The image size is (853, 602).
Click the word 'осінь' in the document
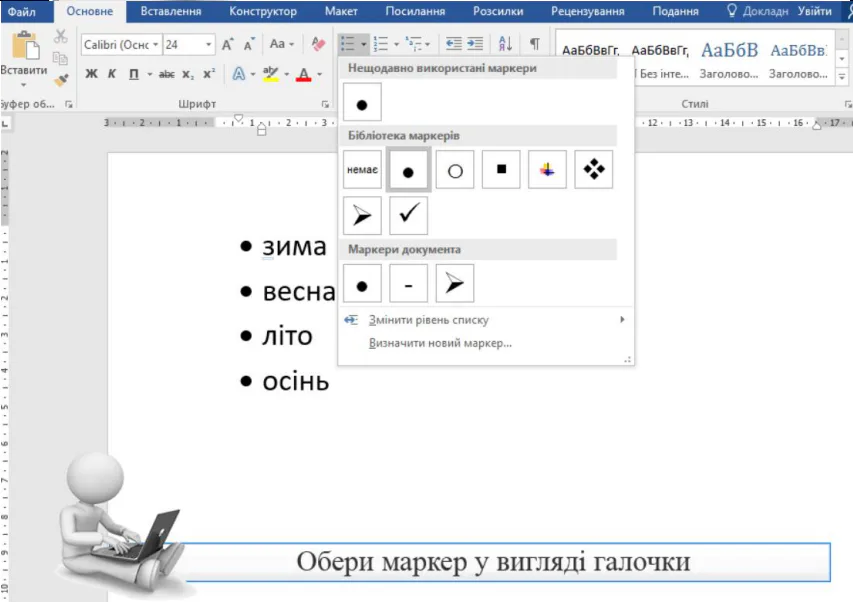click(x=295, y=381)
